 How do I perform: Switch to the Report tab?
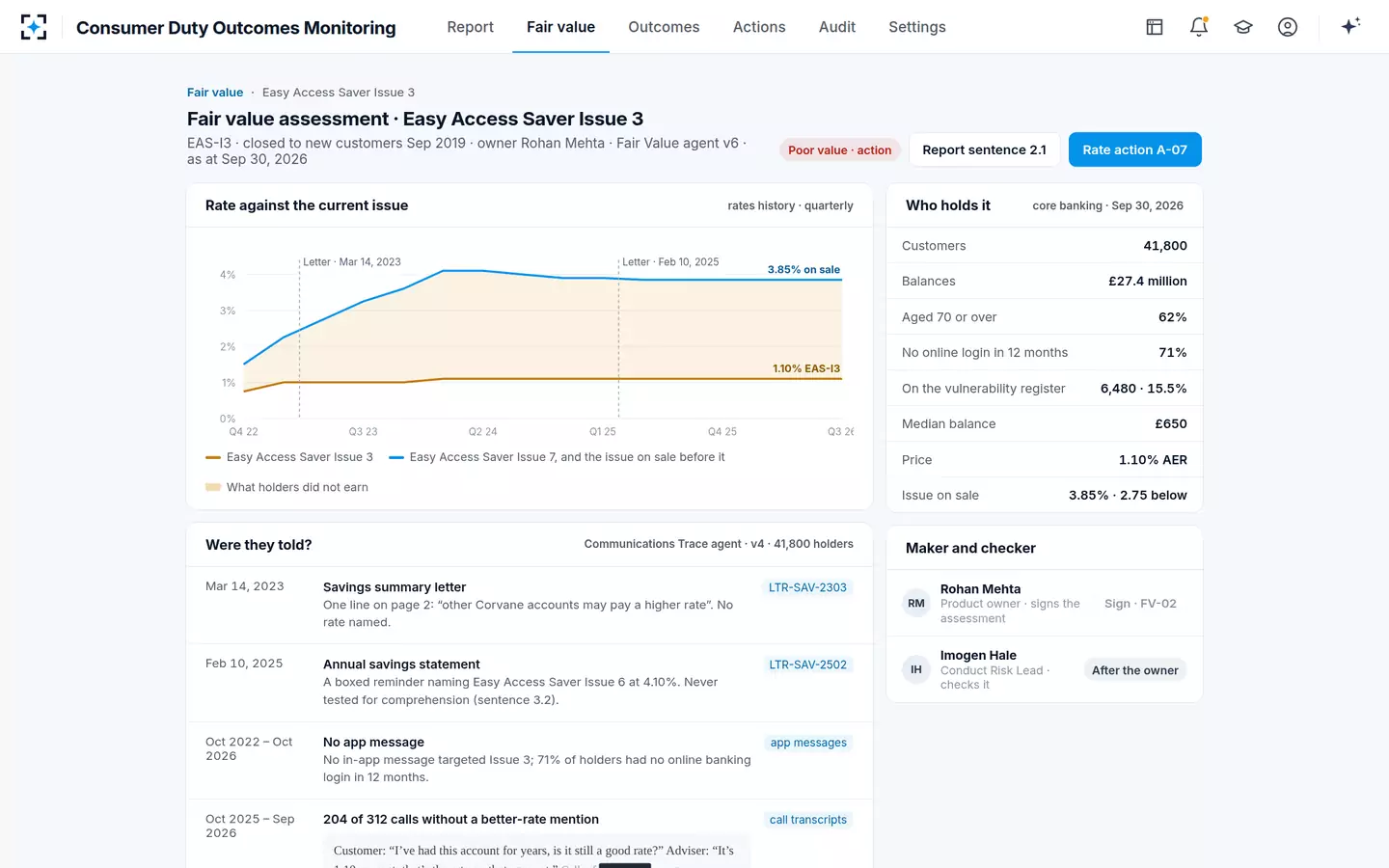pyautogui.click(x=471, y=27)
